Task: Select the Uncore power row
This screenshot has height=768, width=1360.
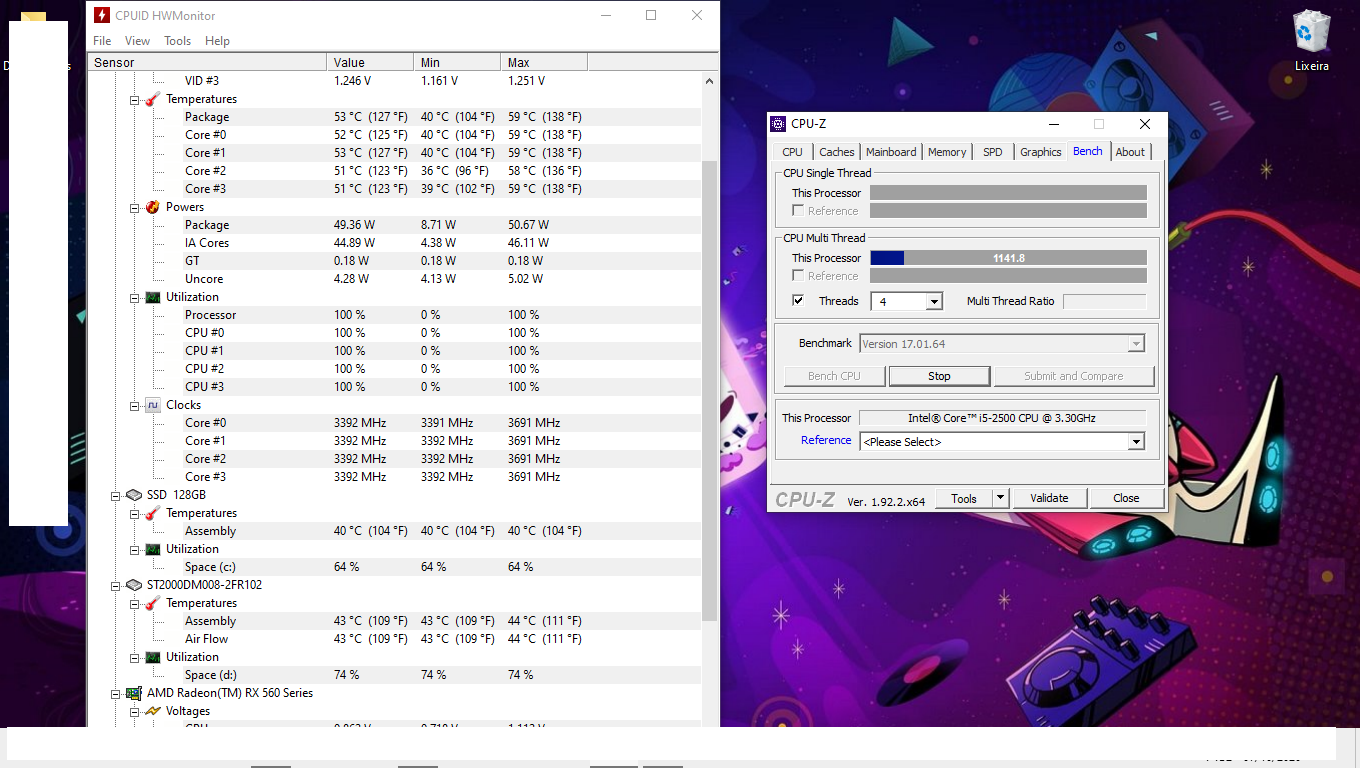Action: tap(395, 279)
